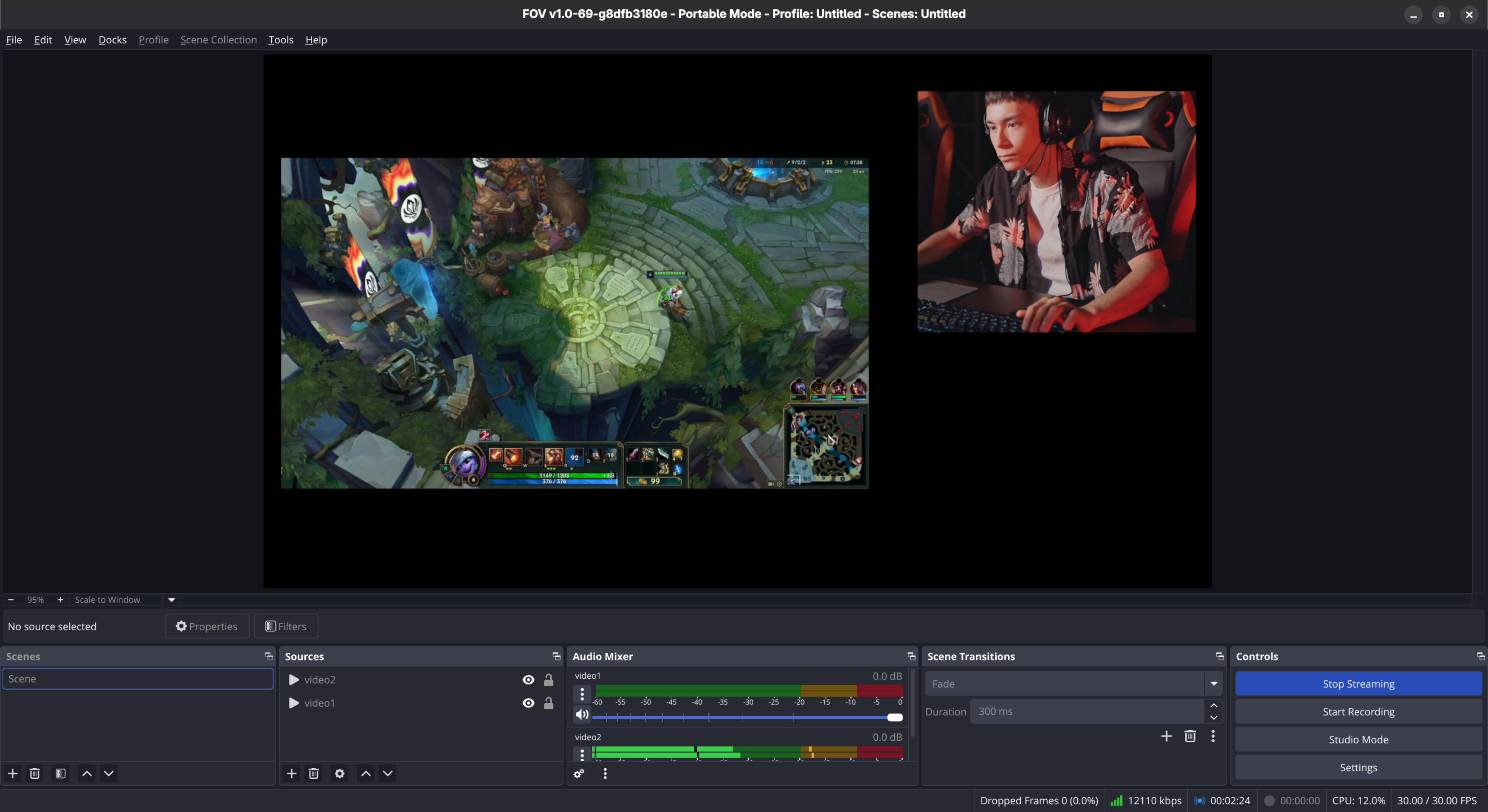Click the Audio Mixer scrollbar
Image resolution: width=1488 pixels, height=812 pixels.
[913, 702]
